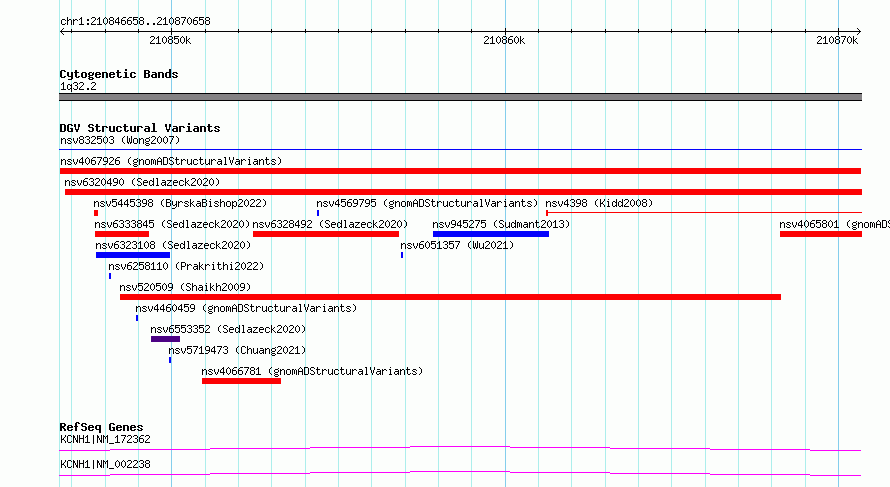The height and width of the screenshot is (487, 890).
Task: Select the long red nsv520509 variant bar
Action: coord(450,297)
